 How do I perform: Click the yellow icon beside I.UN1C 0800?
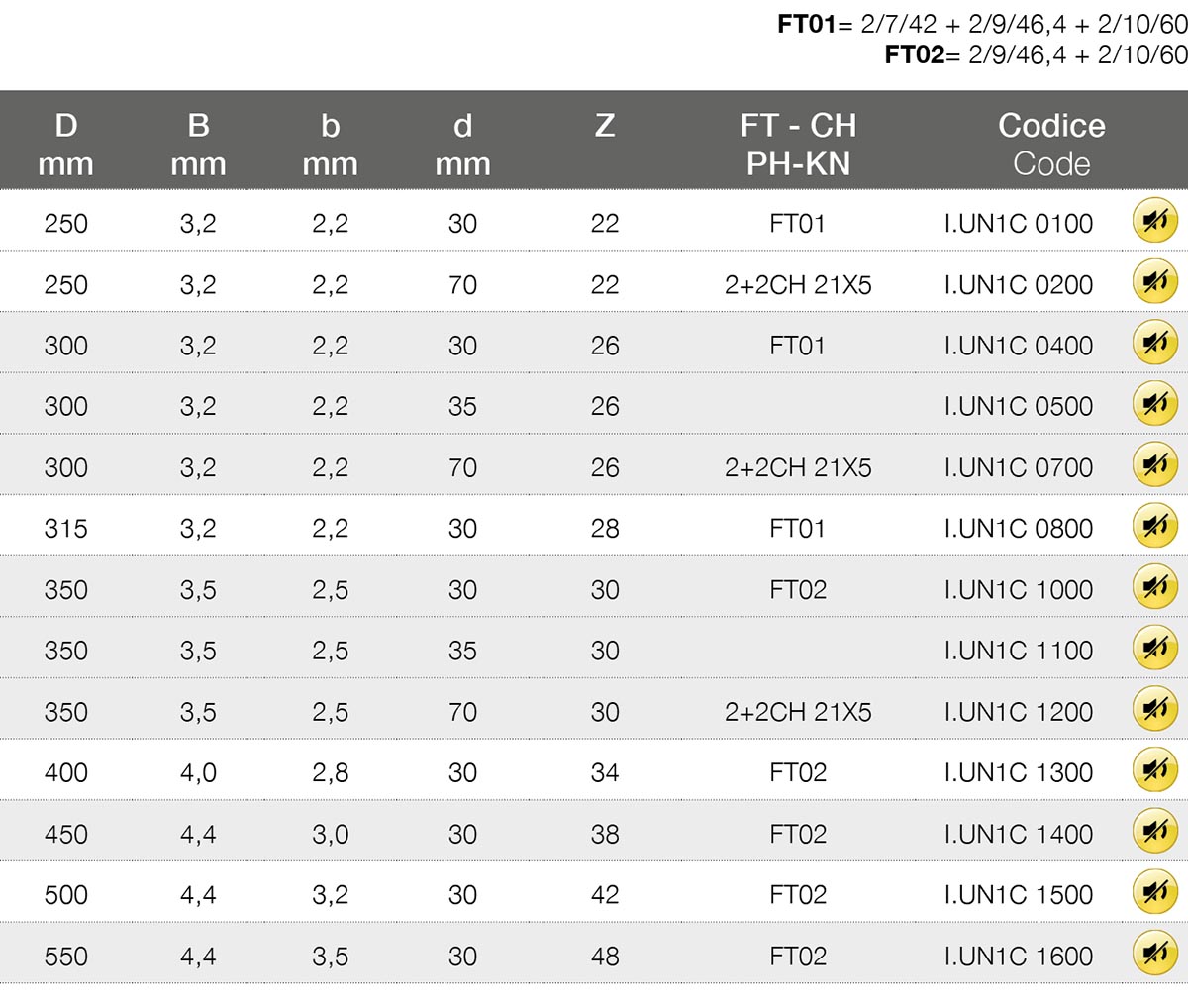(x=1154, y=527)
